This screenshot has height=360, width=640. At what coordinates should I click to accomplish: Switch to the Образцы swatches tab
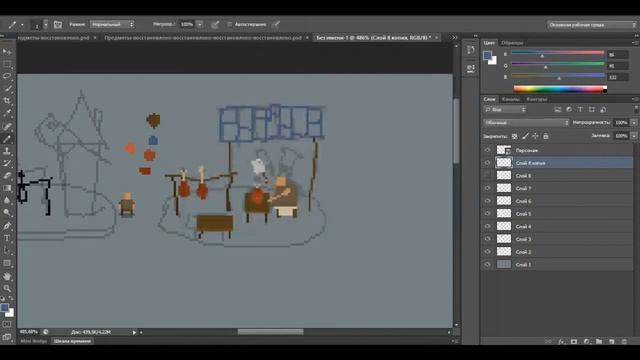coord(512,42)
